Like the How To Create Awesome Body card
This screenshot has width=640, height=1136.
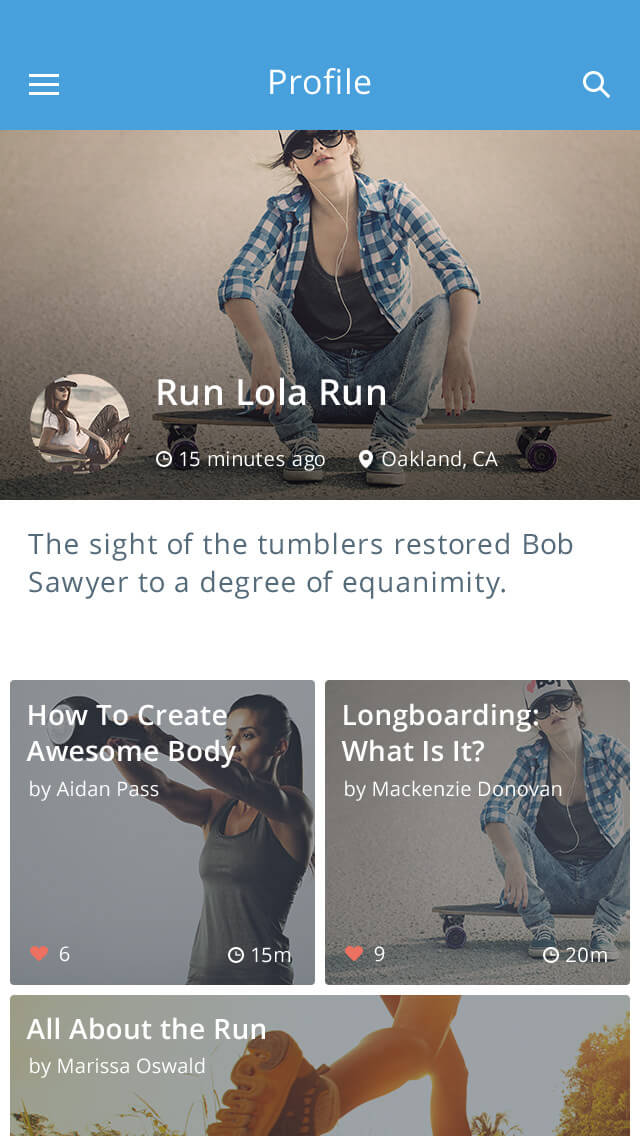click(40, 954)
